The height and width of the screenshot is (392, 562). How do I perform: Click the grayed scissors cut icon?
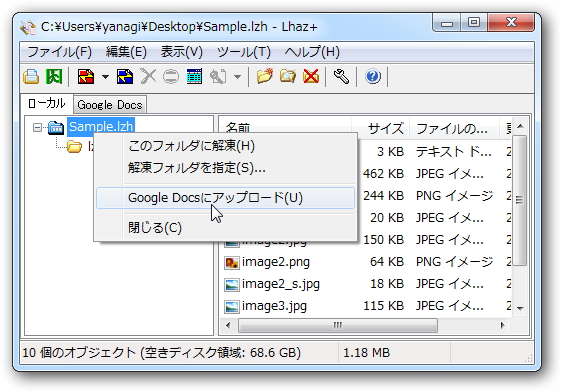point(148,76)
